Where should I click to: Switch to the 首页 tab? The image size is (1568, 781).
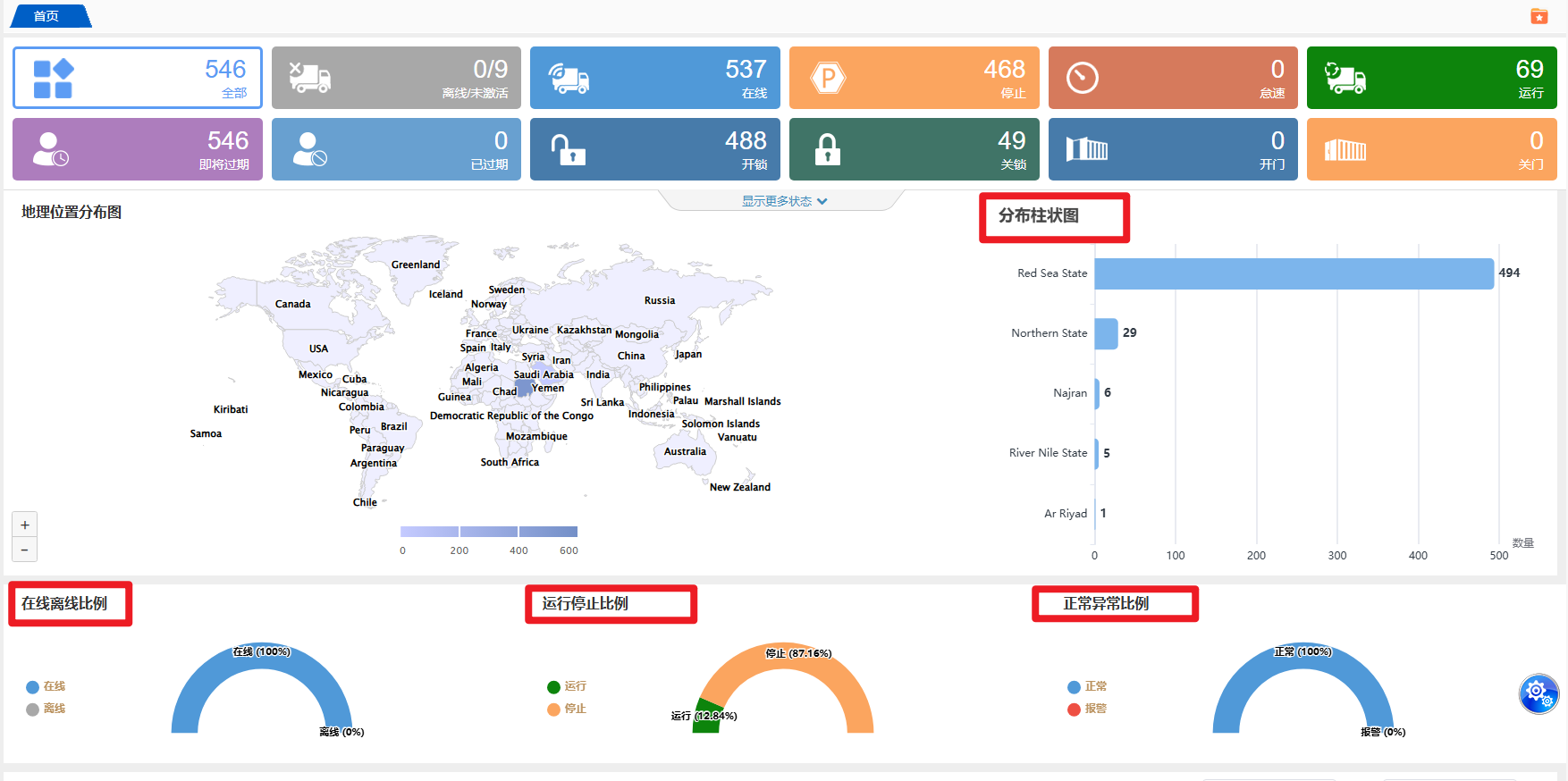point(47,16)
